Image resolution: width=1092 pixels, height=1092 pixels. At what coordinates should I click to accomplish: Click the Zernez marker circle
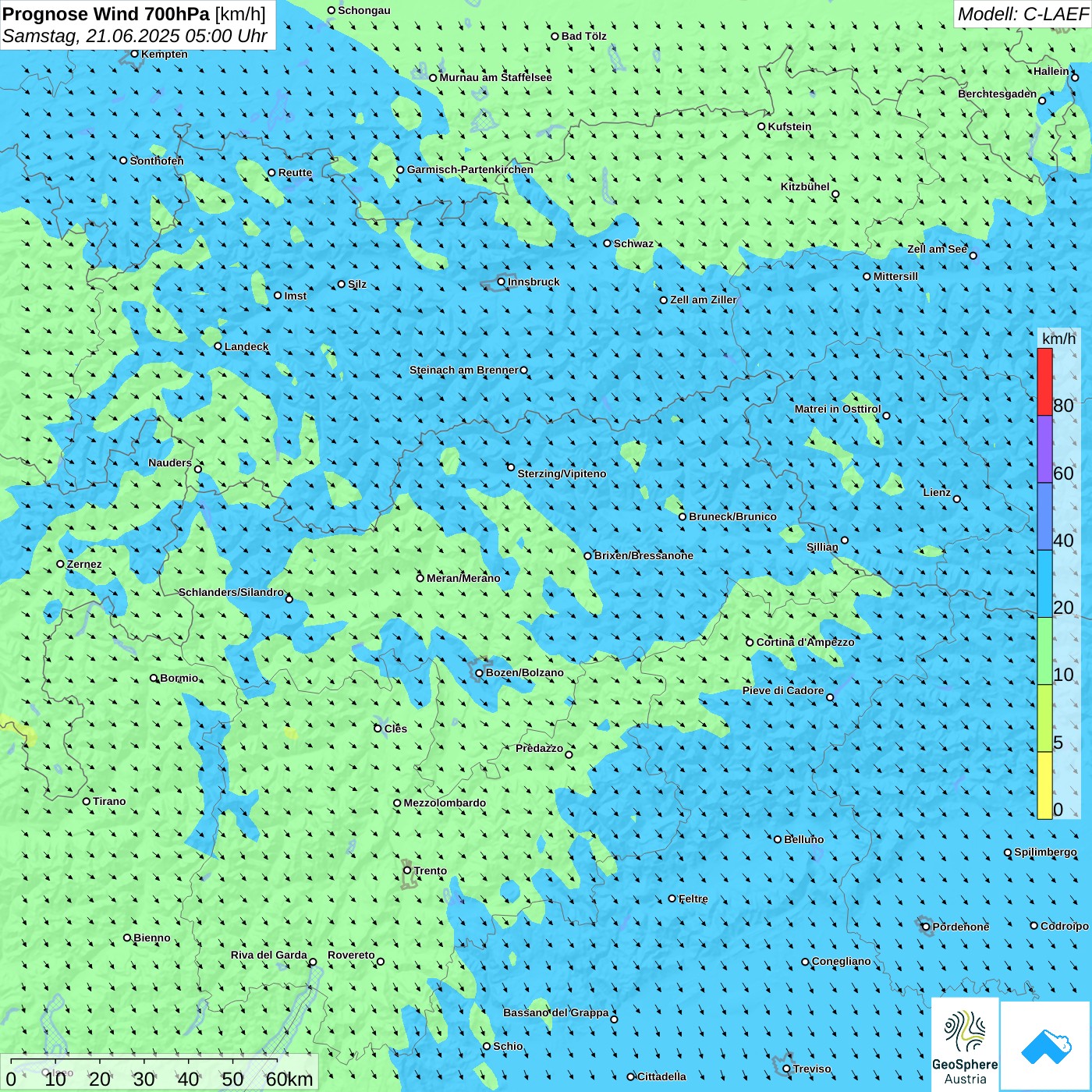60,564
